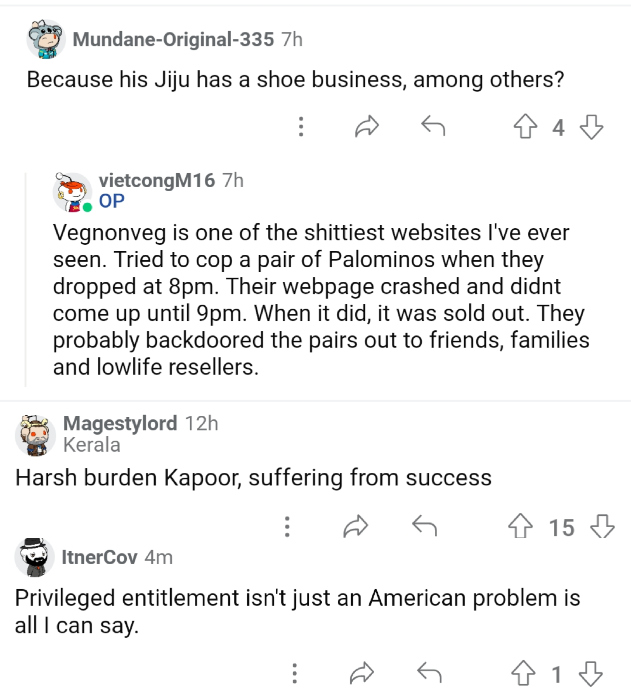The width and height of the screenshot is (631, 700).
Task: Open more options on Mundane-Original-335's comment
Action: 300,127
